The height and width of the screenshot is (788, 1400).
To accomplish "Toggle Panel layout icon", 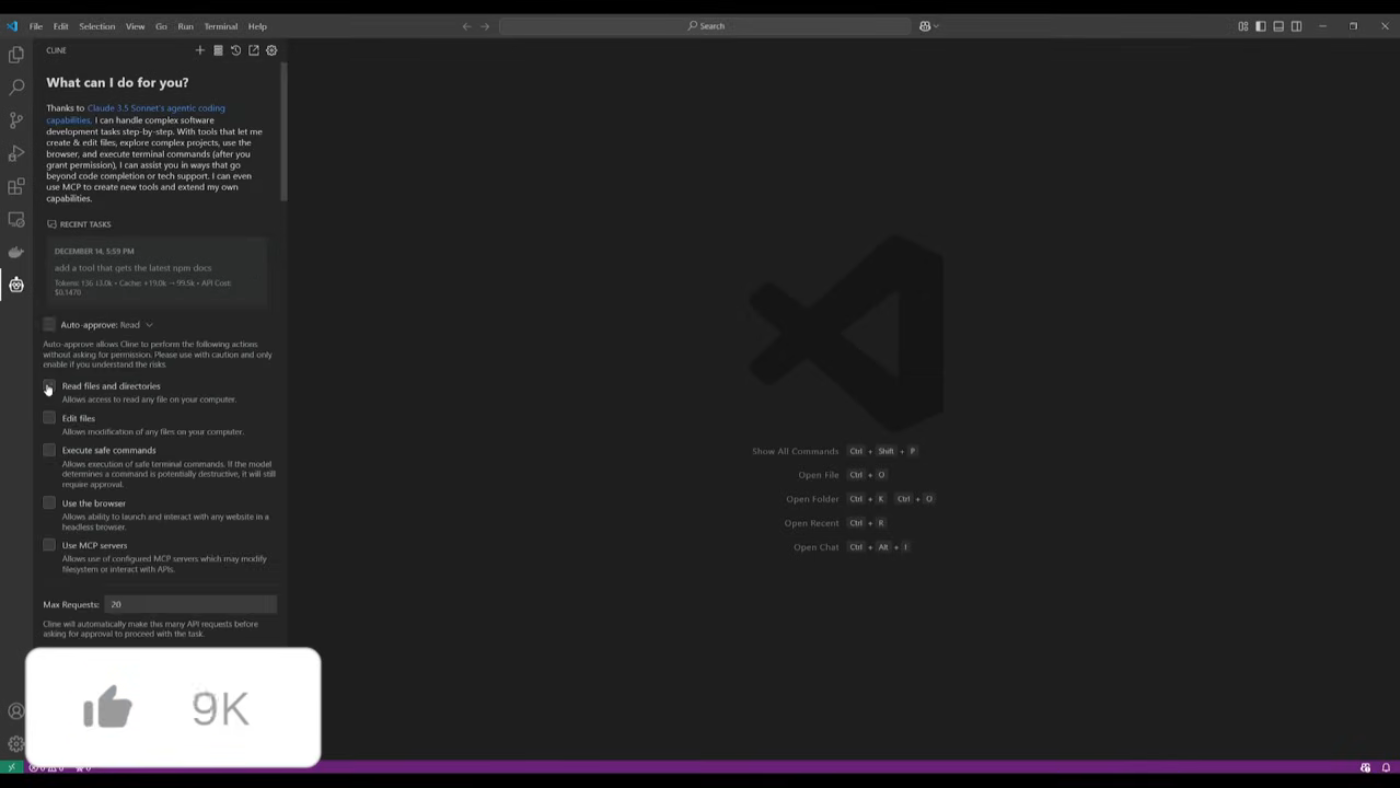I will tap(1278, 26).
